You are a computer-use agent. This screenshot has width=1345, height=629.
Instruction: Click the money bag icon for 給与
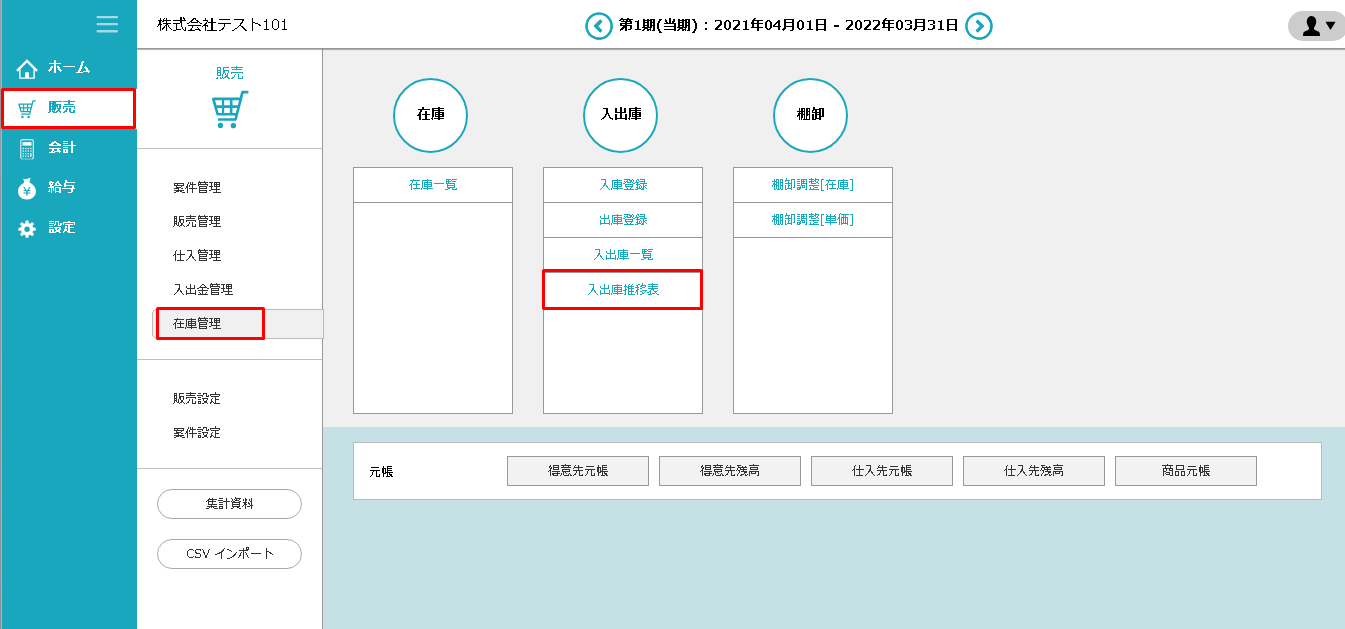(x=27, y=188)
